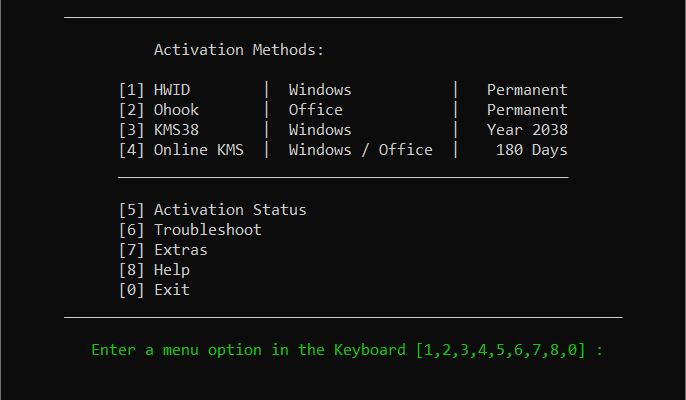Click 'Windows' in the HWID row
This screenshot has width=686, height=400.
[x=320, y=90]
